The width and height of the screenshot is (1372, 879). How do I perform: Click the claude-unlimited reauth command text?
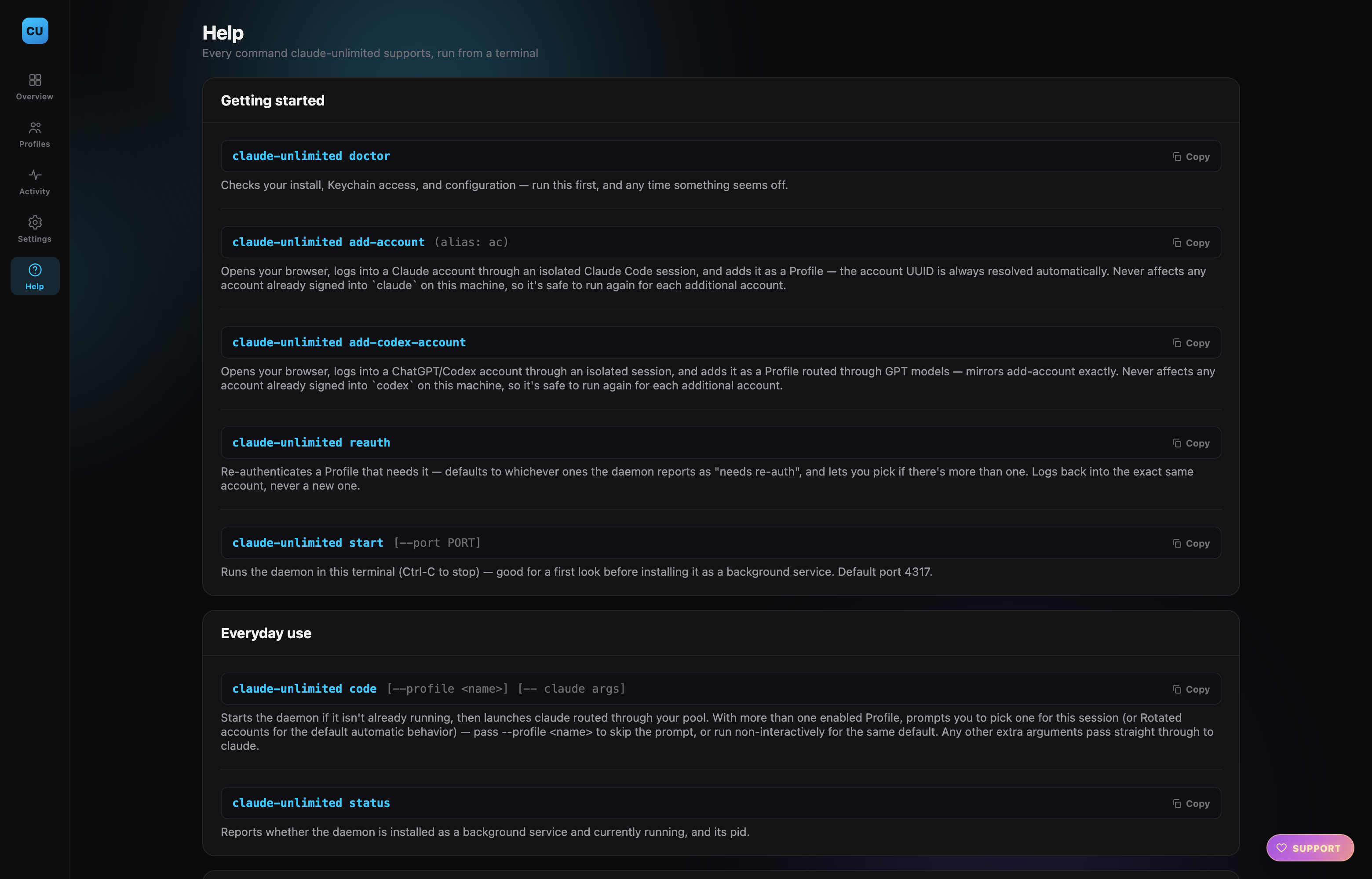coord(311,442)
